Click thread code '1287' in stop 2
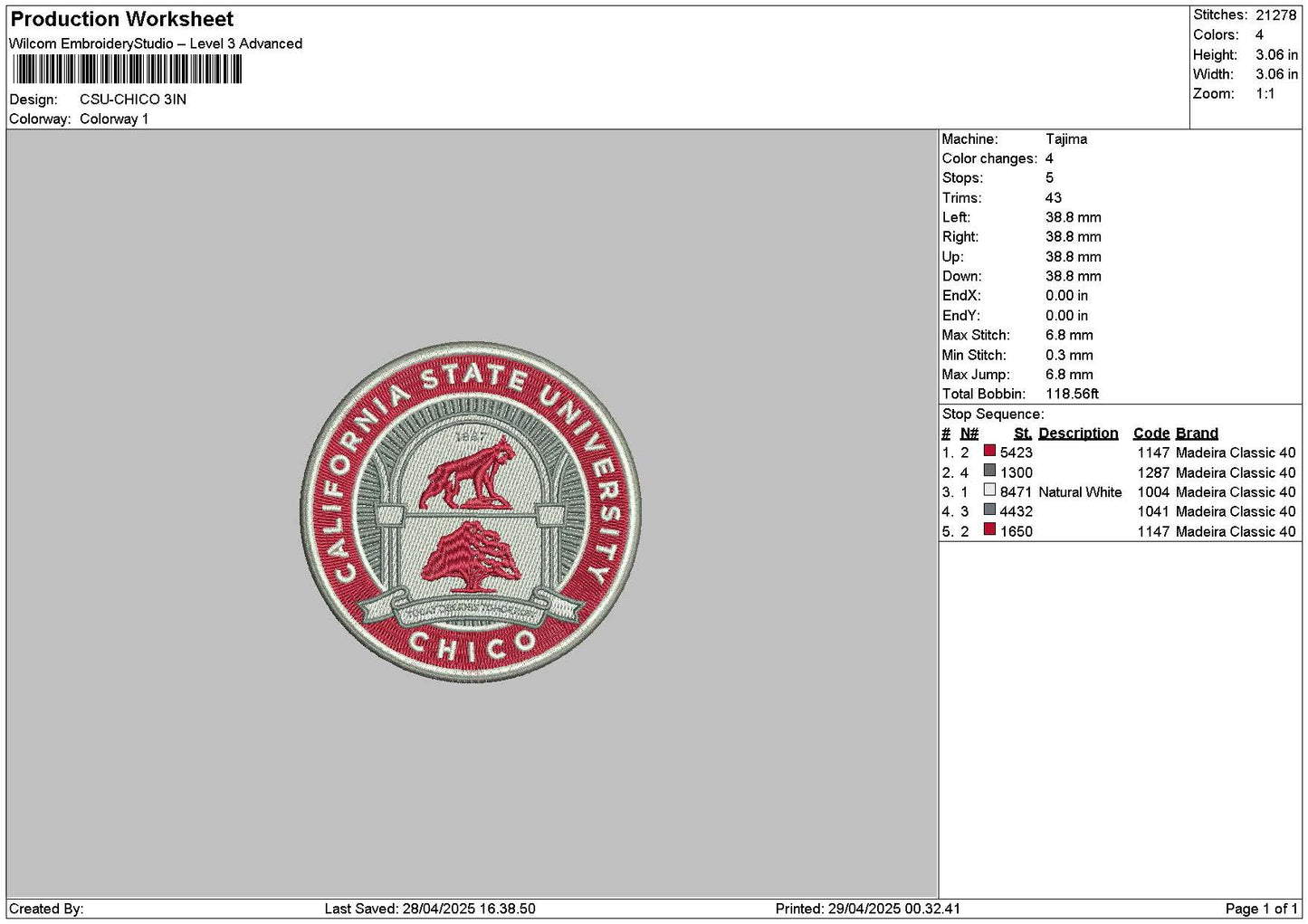This screenshot has height=924, width=1308. click(1153, 473)
